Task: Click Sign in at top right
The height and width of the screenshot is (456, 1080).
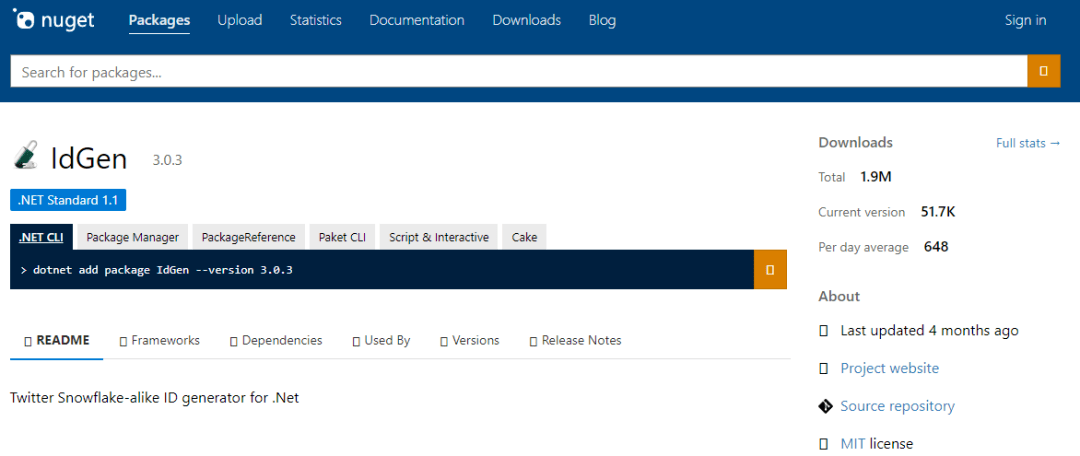Action: pos(1025,20)
